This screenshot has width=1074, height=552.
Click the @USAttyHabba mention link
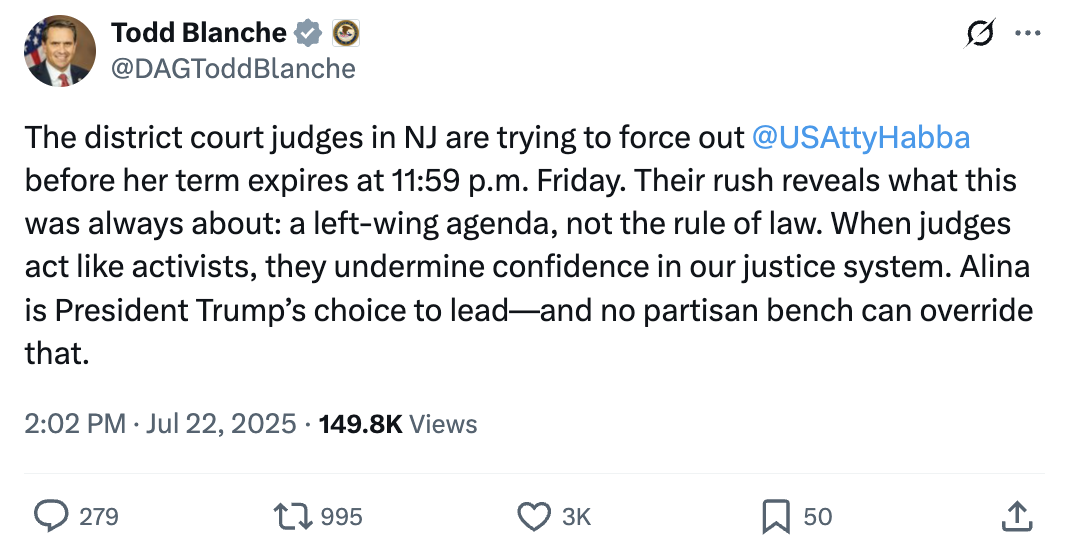point(860,137)
